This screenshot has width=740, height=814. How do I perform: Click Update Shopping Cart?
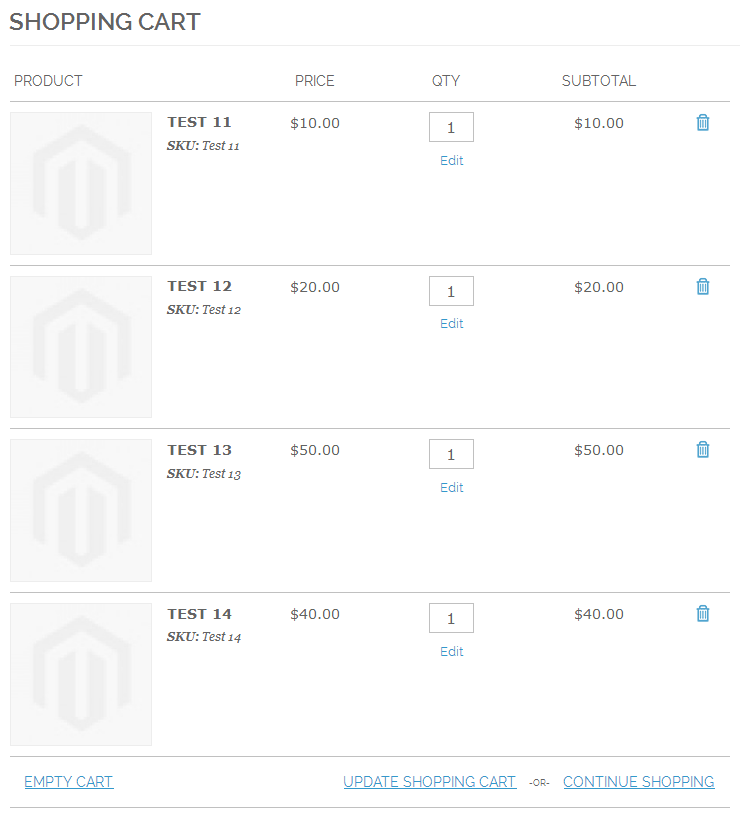429,782
